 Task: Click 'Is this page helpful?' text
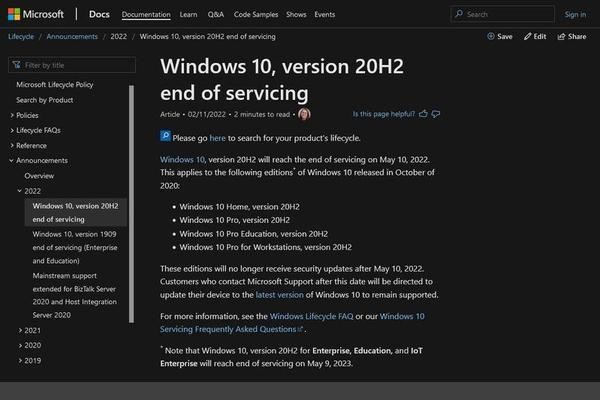(383, 114)
